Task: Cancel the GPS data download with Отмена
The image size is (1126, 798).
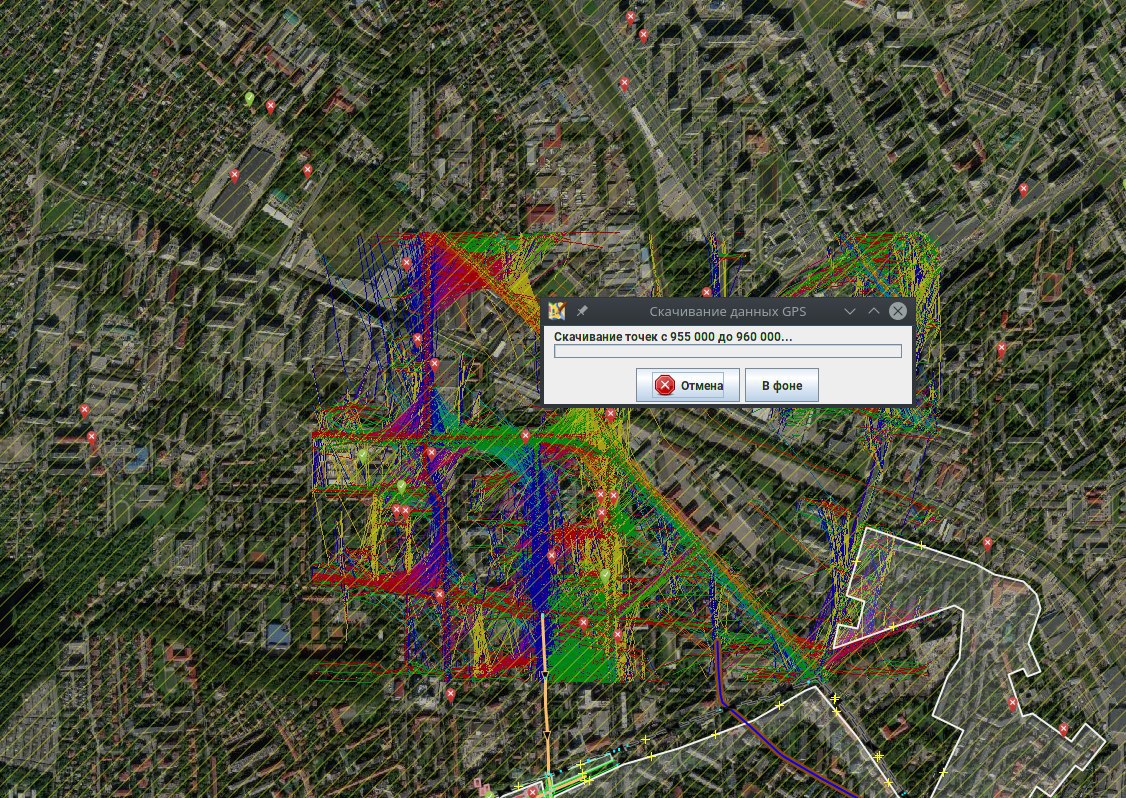Action: click(687, 386)
